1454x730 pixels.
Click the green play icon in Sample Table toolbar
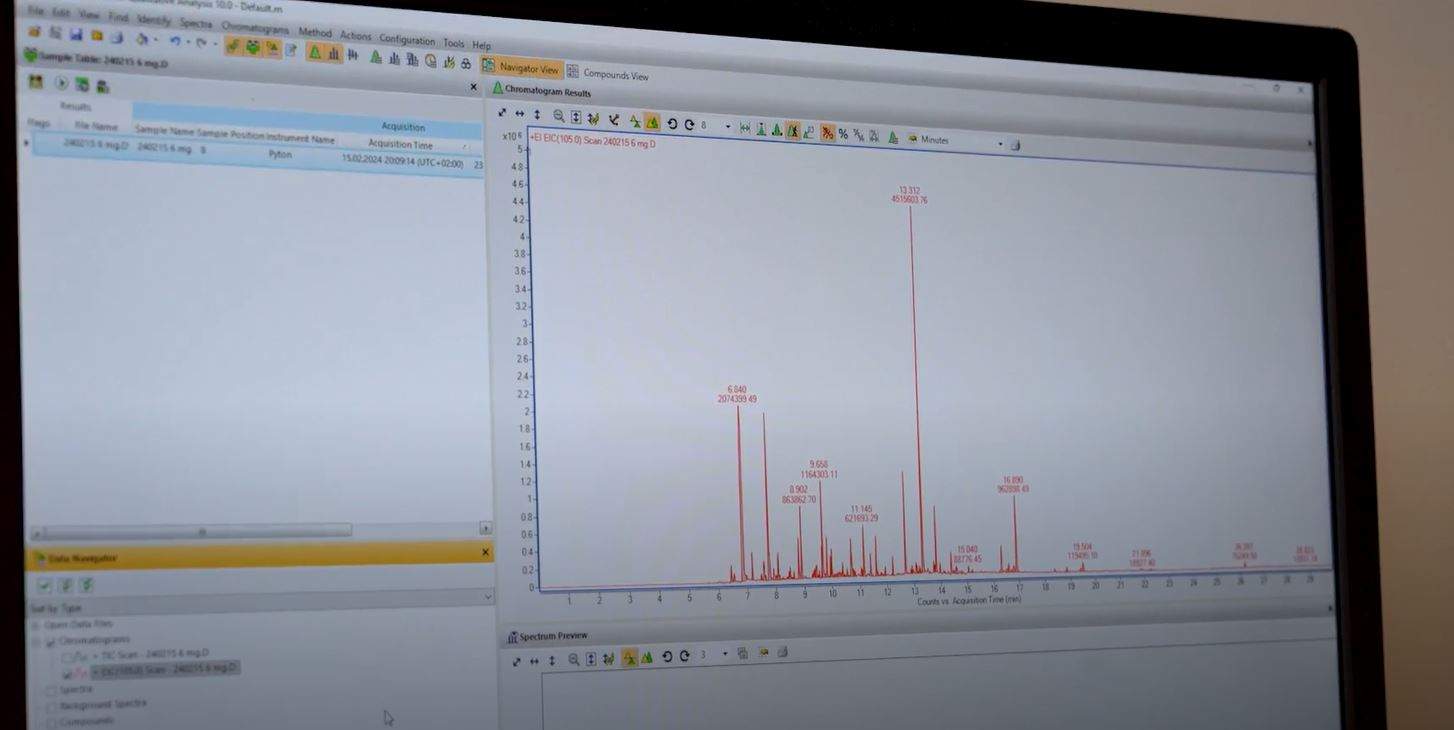tap(61, 84)
